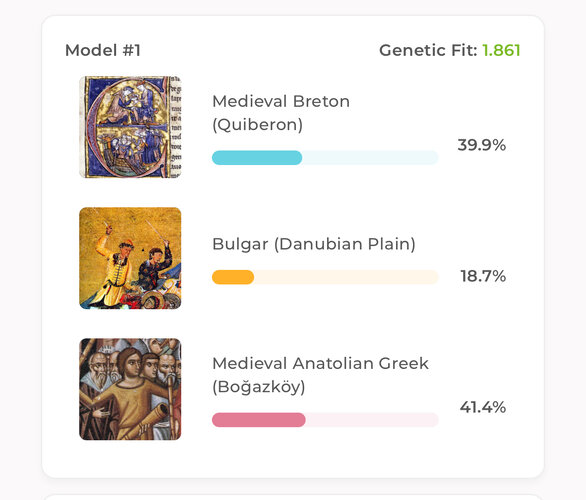The width and height of the screenshot is (586, 500).
Task: Click the unfilled part of the Bulgar bar
Action: pos(346,277)
